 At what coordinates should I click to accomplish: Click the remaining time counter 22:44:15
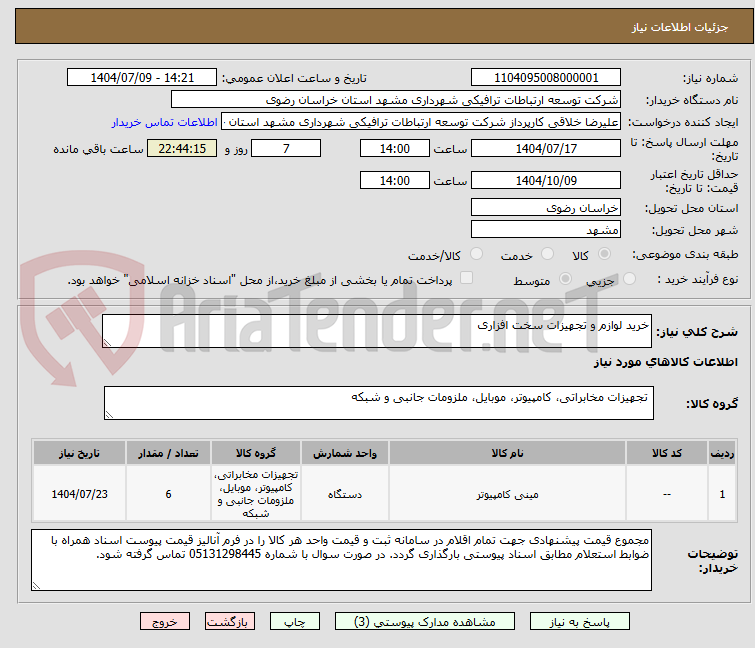[x=182, y=148]
